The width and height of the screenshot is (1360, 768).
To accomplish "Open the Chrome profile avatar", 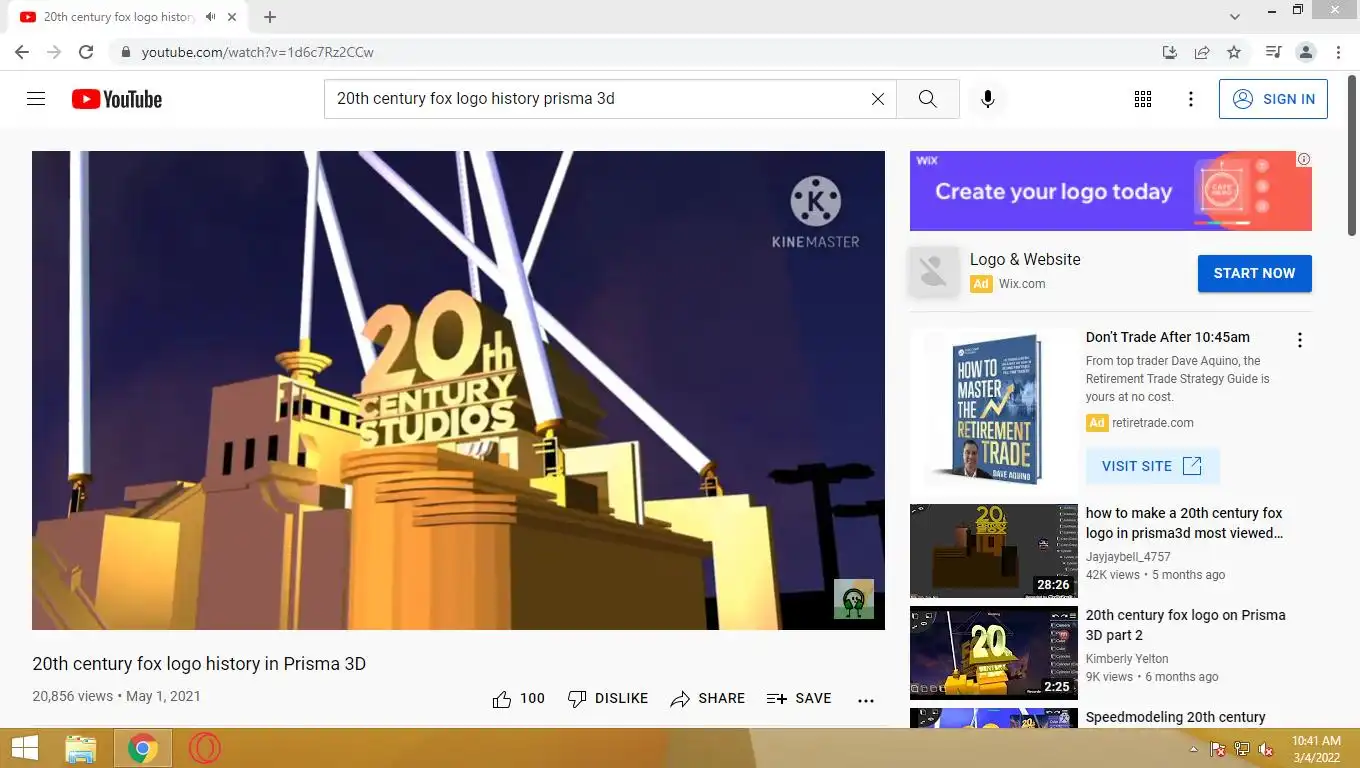I will coord(1306,52).
